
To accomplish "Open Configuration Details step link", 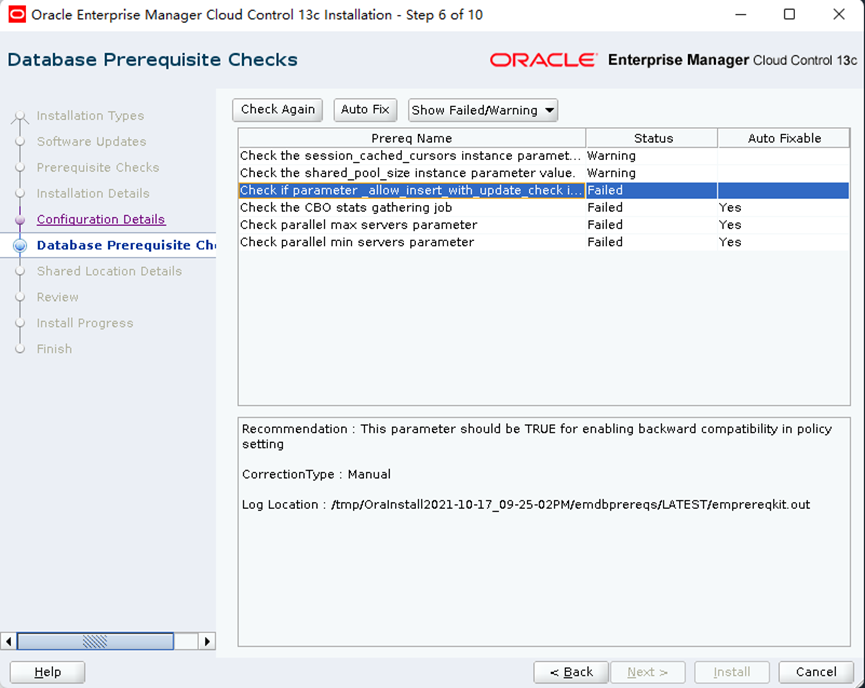I will [101, 219].
